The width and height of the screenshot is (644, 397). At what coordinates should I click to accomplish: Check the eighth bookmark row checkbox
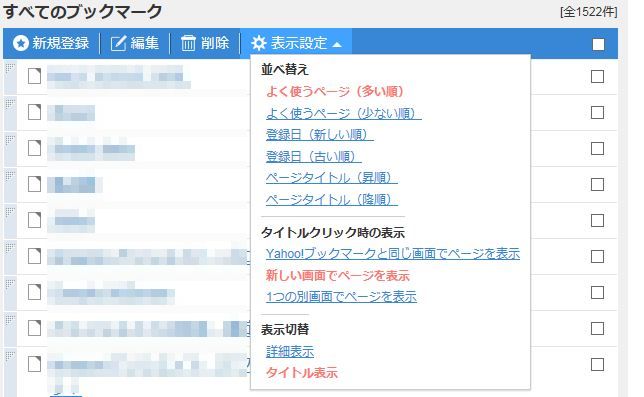coord(597,328)
